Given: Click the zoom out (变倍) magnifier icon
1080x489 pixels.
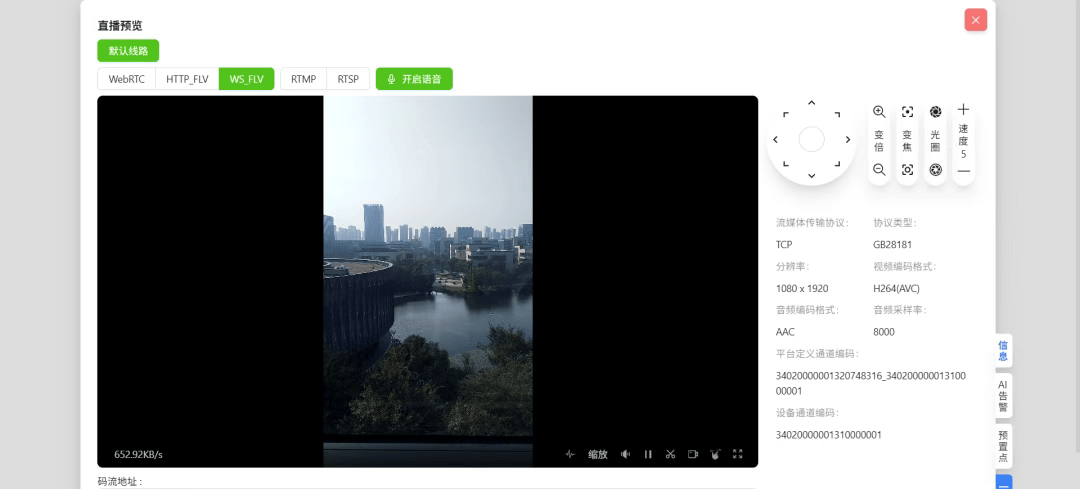Looking at the screenshot, I should pos(879,170).
